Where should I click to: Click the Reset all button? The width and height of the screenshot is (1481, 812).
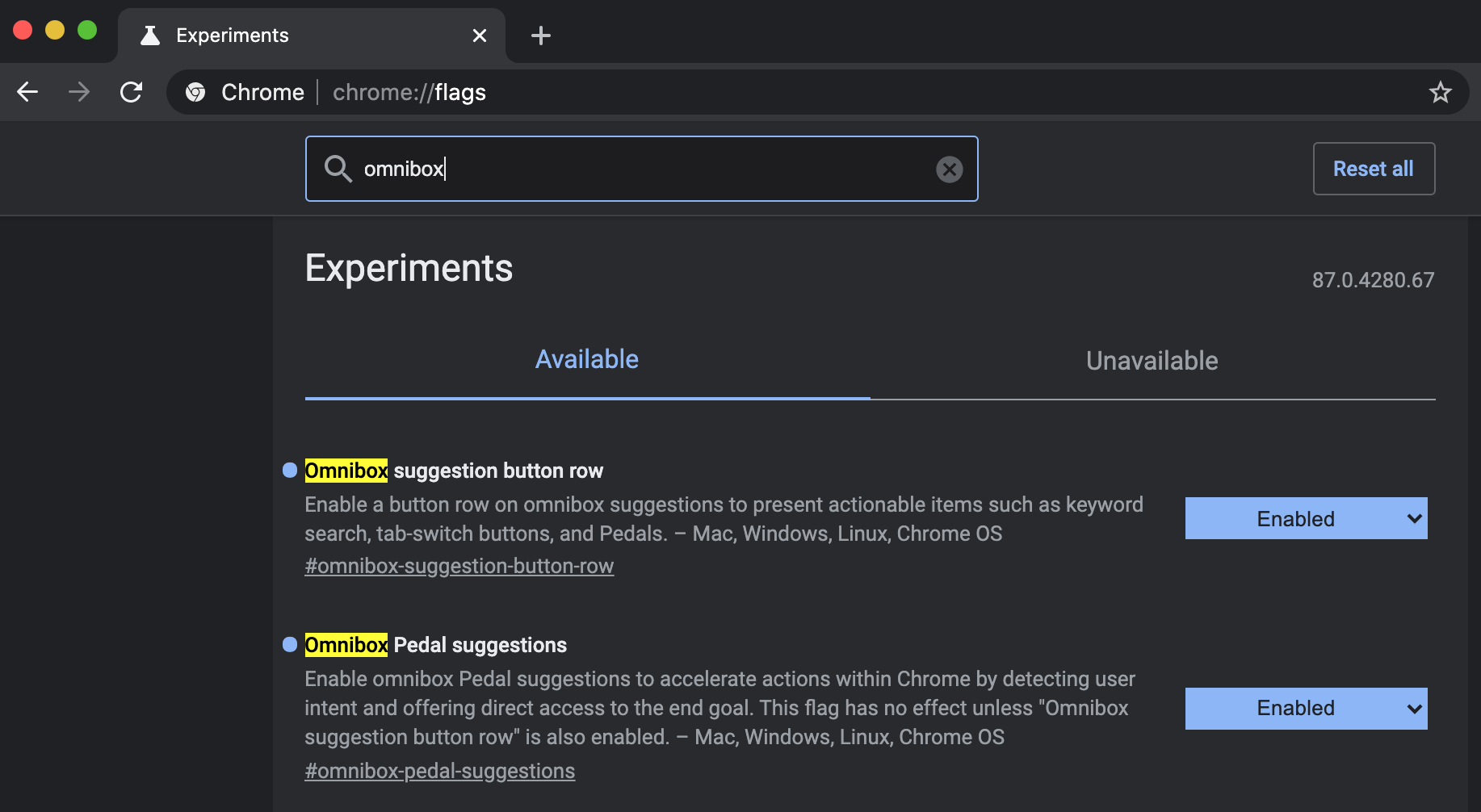(1373, 169)
